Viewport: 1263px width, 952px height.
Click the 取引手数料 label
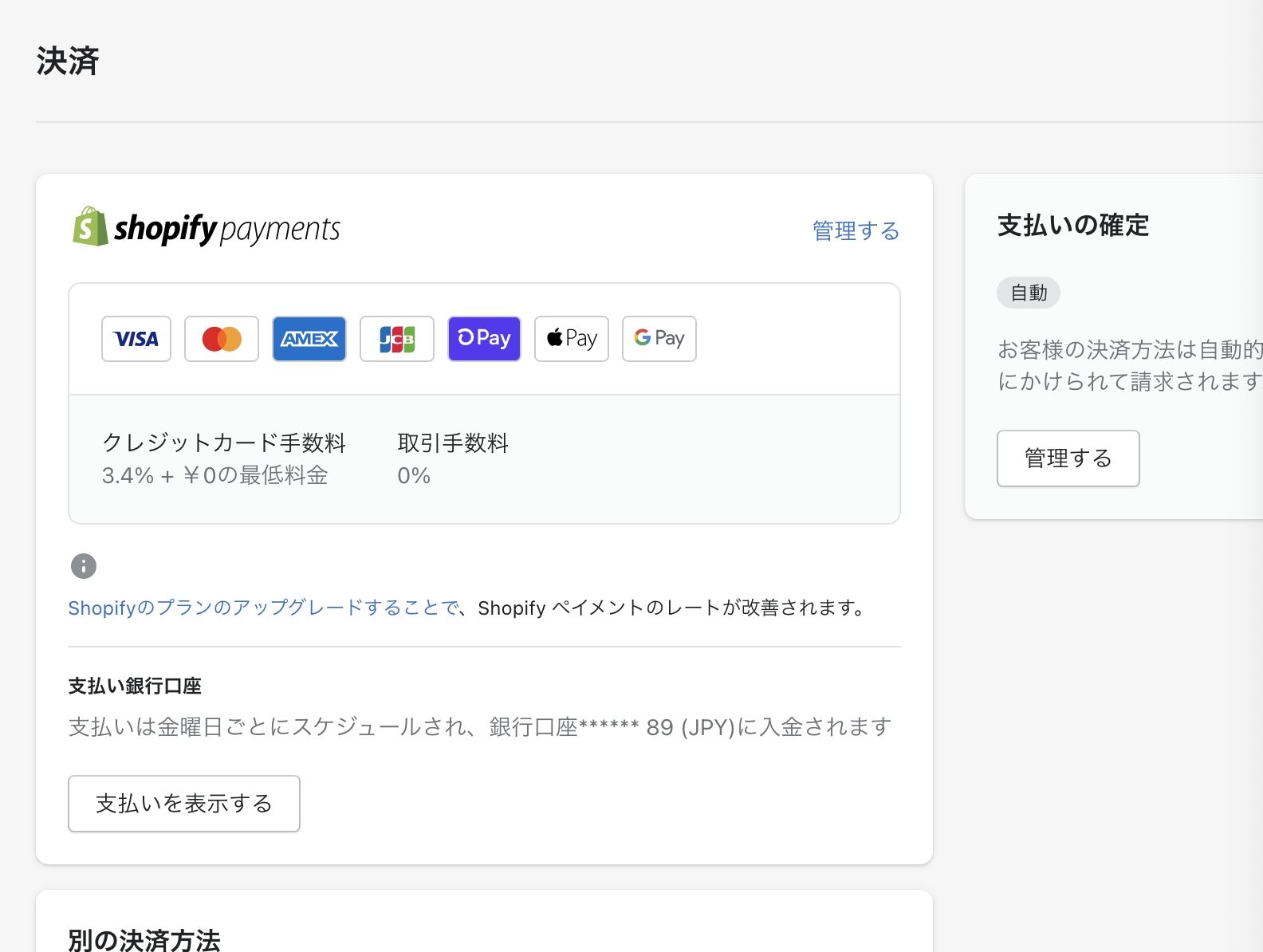(453, 443)
